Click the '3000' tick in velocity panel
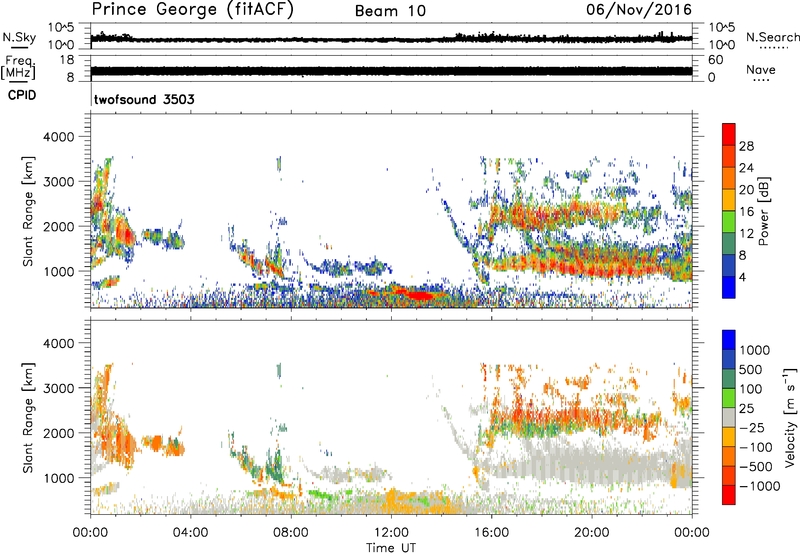This screenshot has height=554, width=800. click(x=58, y=388)
